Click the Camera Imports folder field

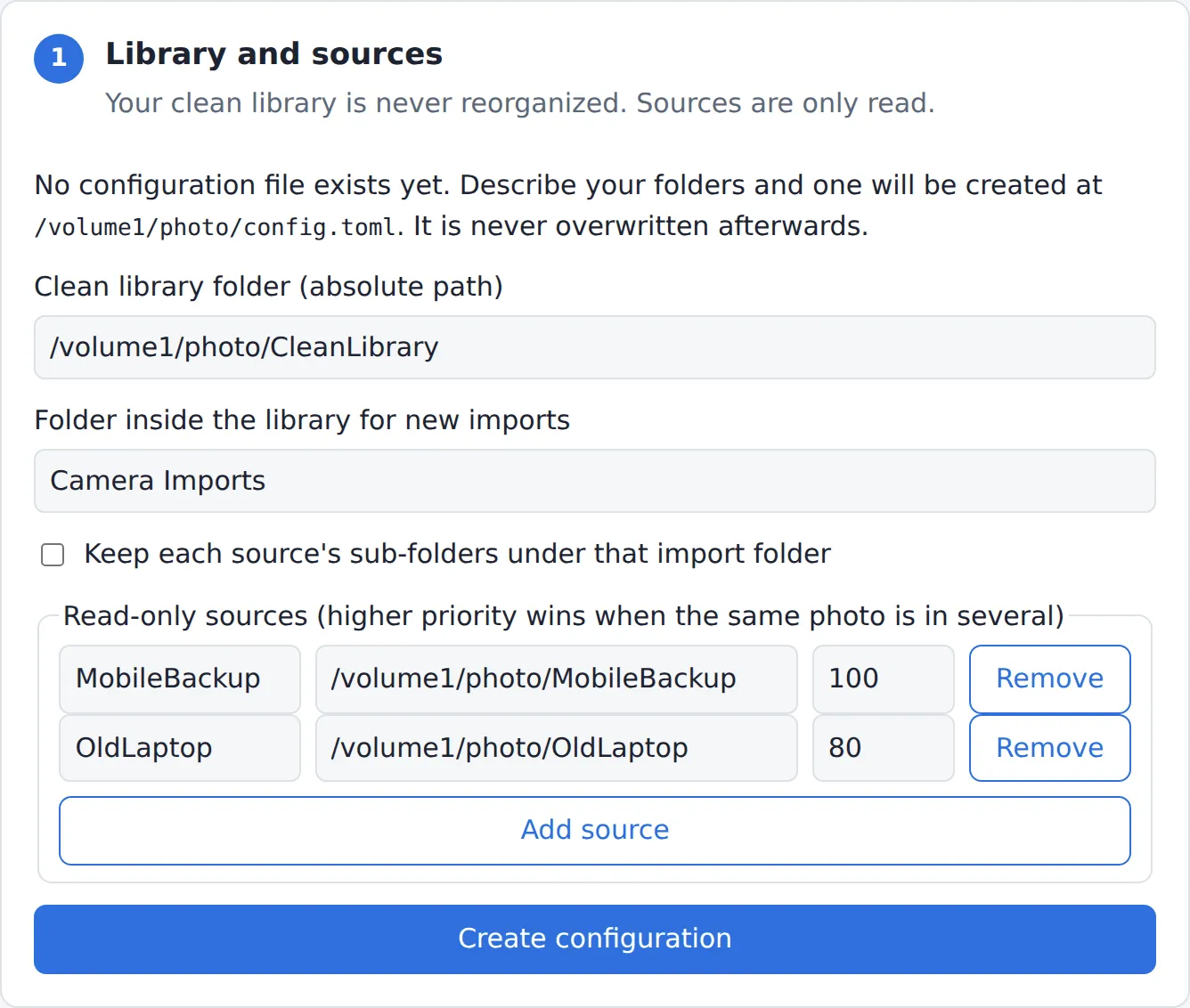click(x=595, y=481)
